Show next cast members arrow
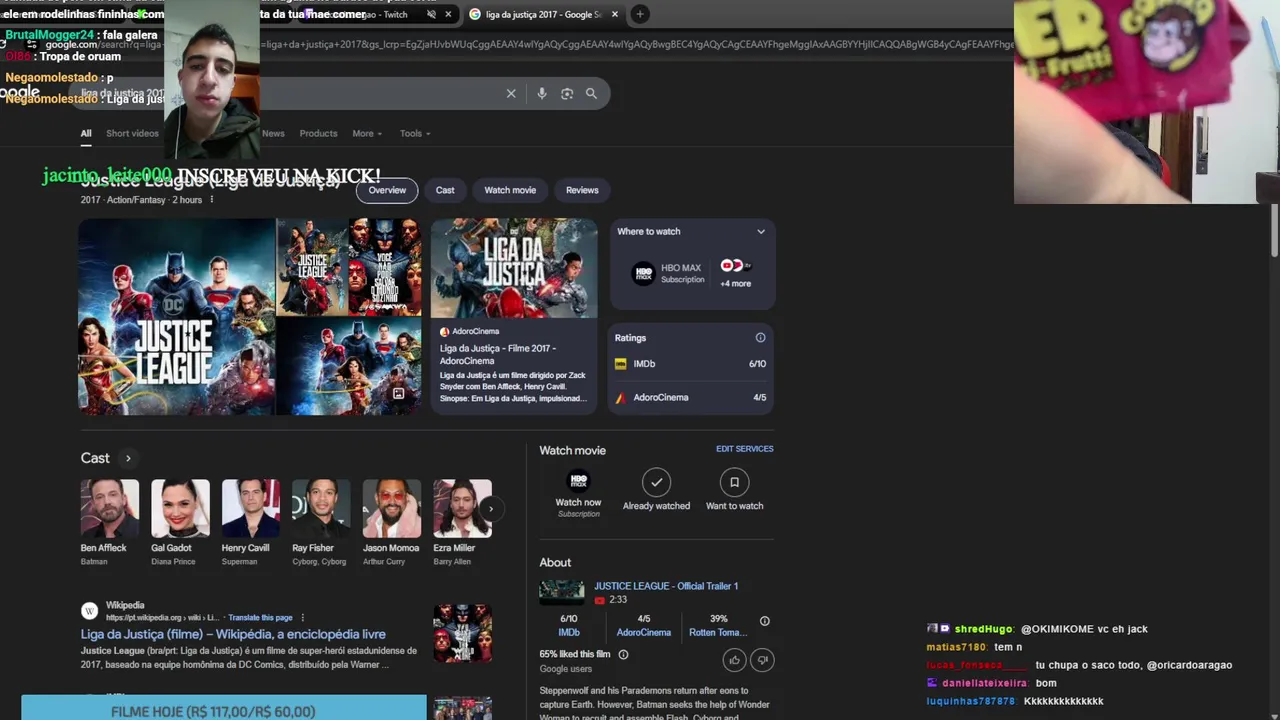The height and width of the screenshot is (720, 1280). [x=490, y=509]
